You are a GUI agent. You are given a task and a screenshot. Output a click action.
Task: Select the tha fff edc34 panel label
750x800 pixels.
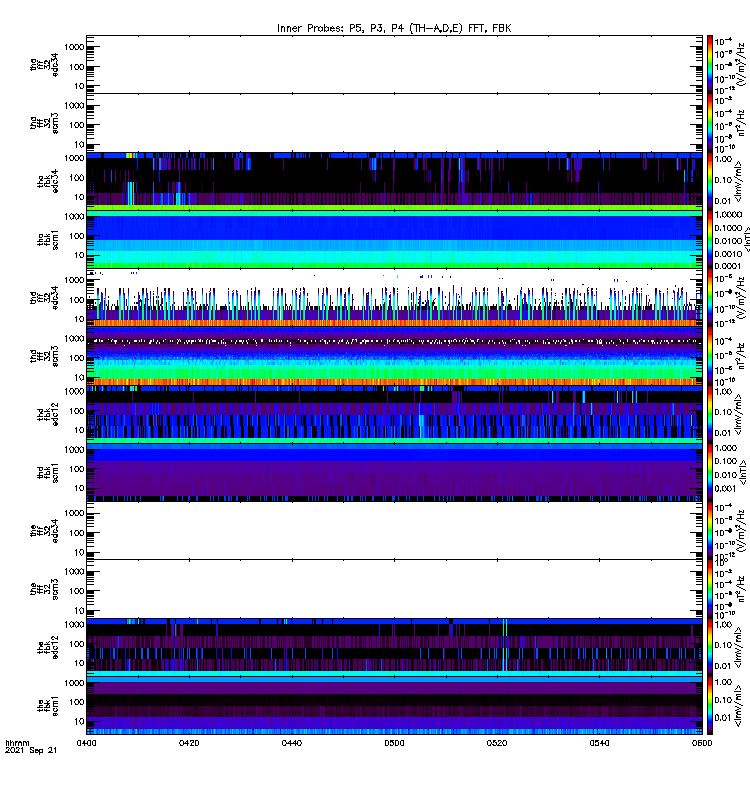tap(44, 64)
